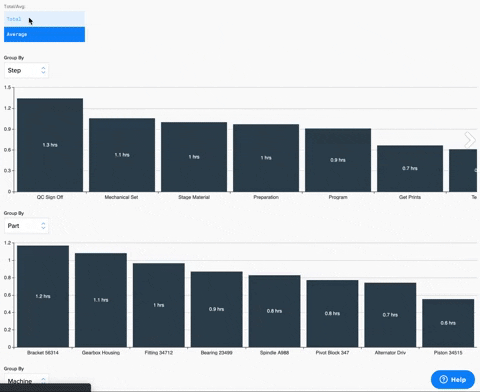The height and width of the screenshot is (392, 480).
Task: Select the Total option in dropdown
Action: click(44, 19)
